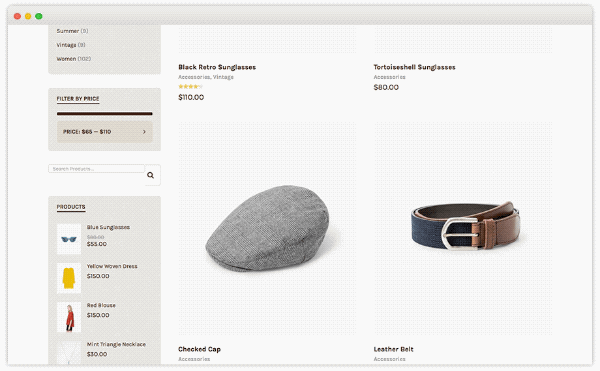Open the Tortoiseshell Sunglasses title
This screenshot has height=371, width=600.
(x=414, y=67)
